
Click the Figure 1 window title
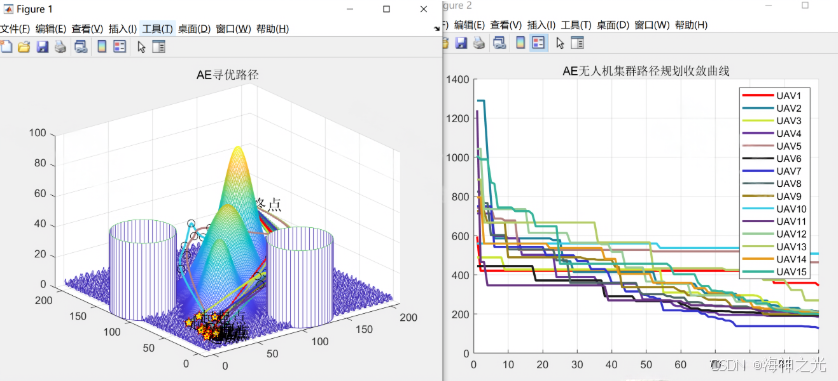(x=35, y=9)
